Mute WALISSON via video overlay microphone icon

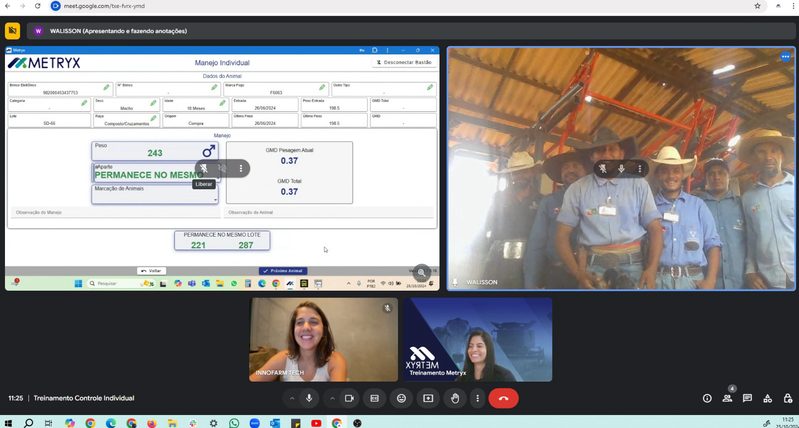[x=621, y=169]
